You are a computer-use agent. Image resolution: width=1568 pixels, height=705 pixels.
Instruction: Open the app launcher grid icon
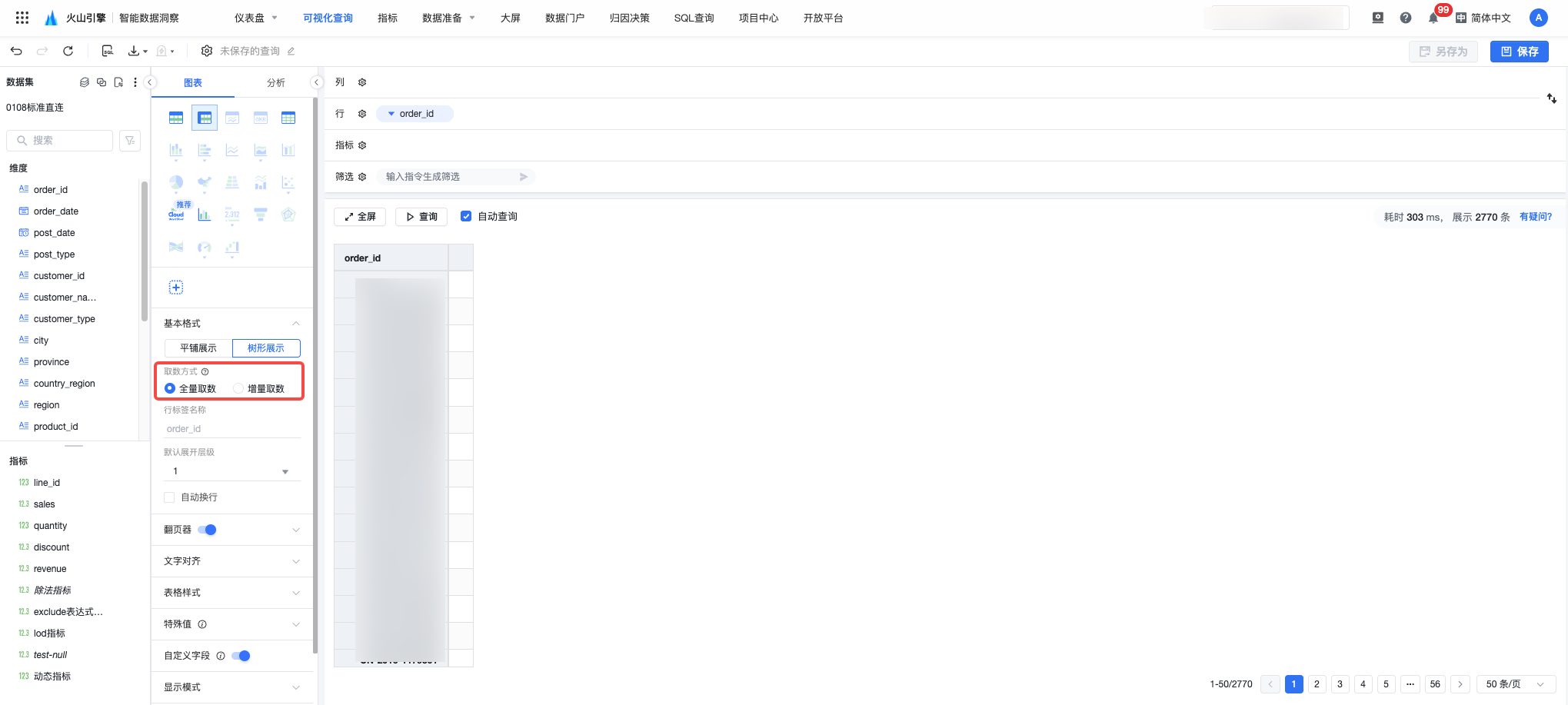(22, 18)
